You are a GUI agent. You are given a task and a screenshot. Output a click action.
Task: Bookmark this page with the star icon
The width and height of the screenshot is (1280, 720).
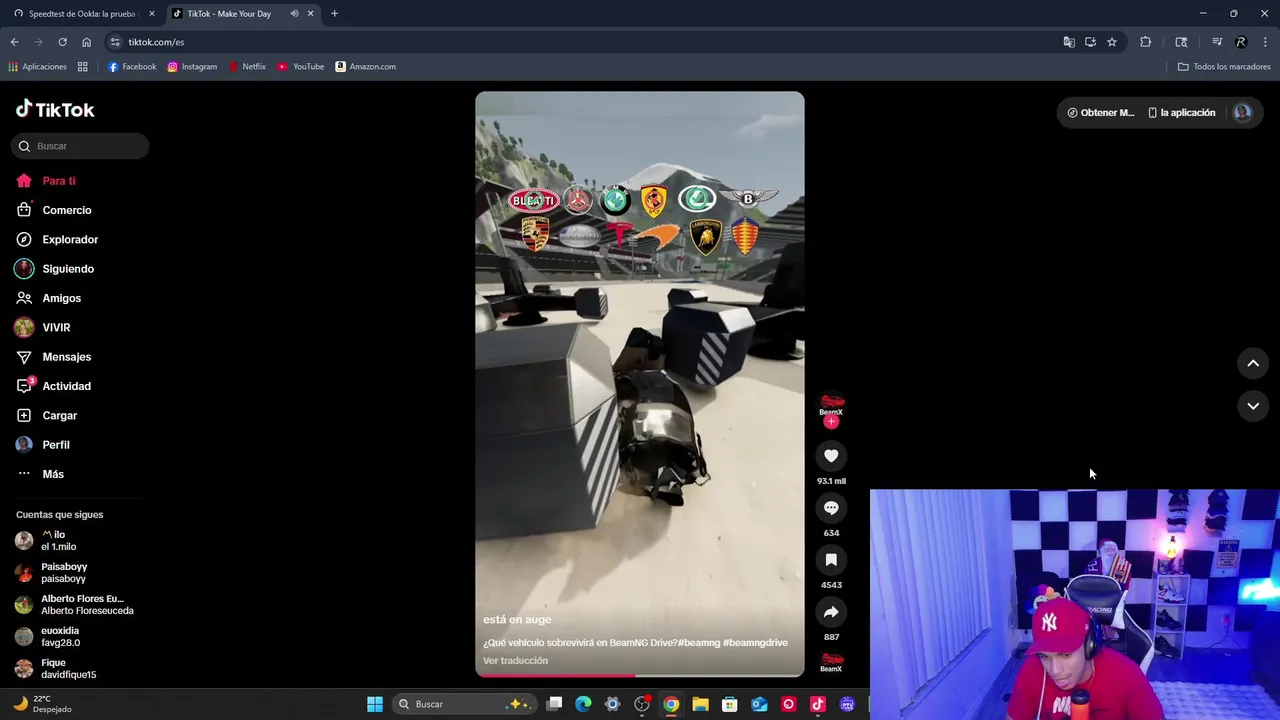(x=1112, y=42)
